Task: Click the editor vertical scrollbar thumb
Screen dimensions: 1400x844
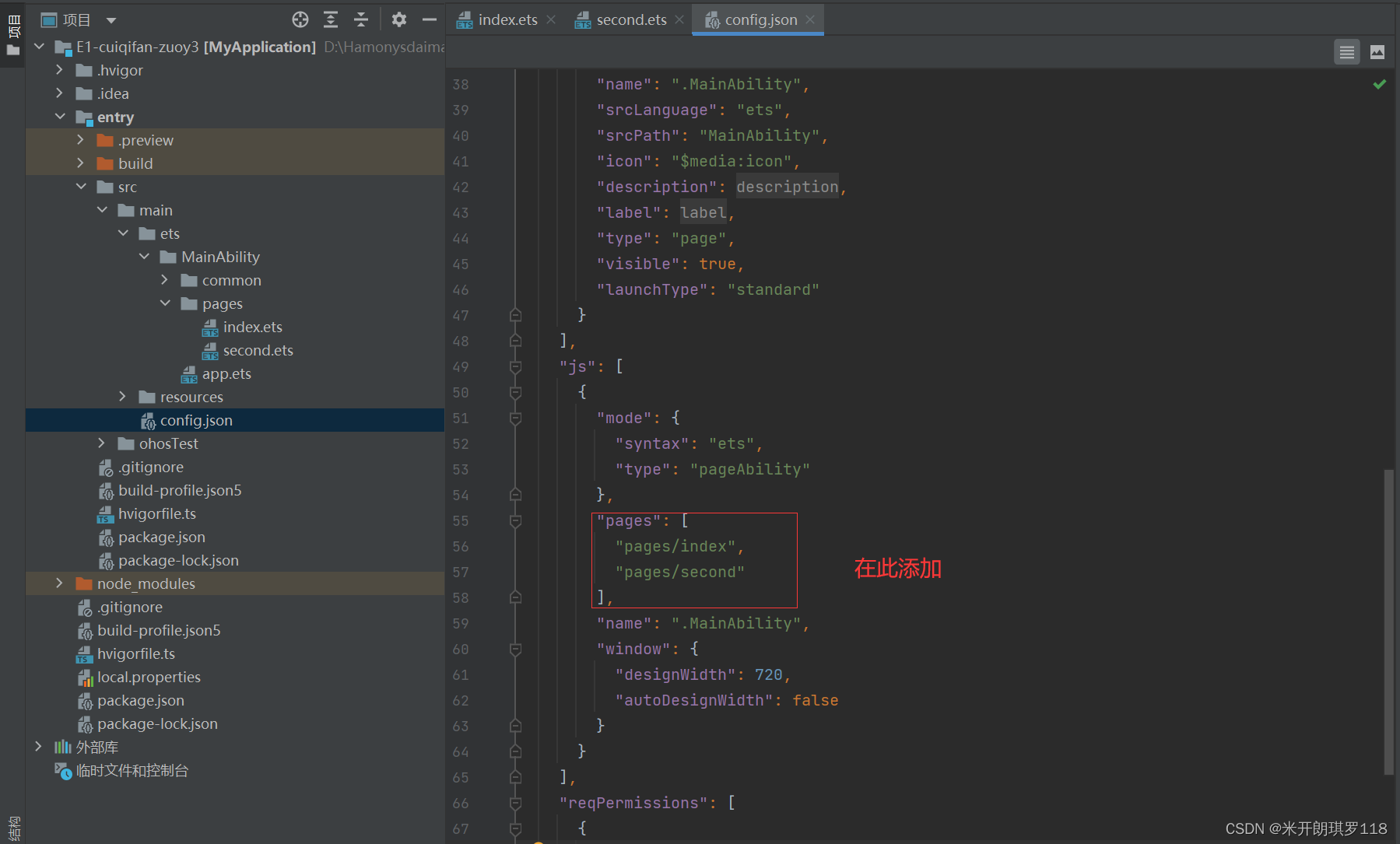Action: click(1388, 621)
